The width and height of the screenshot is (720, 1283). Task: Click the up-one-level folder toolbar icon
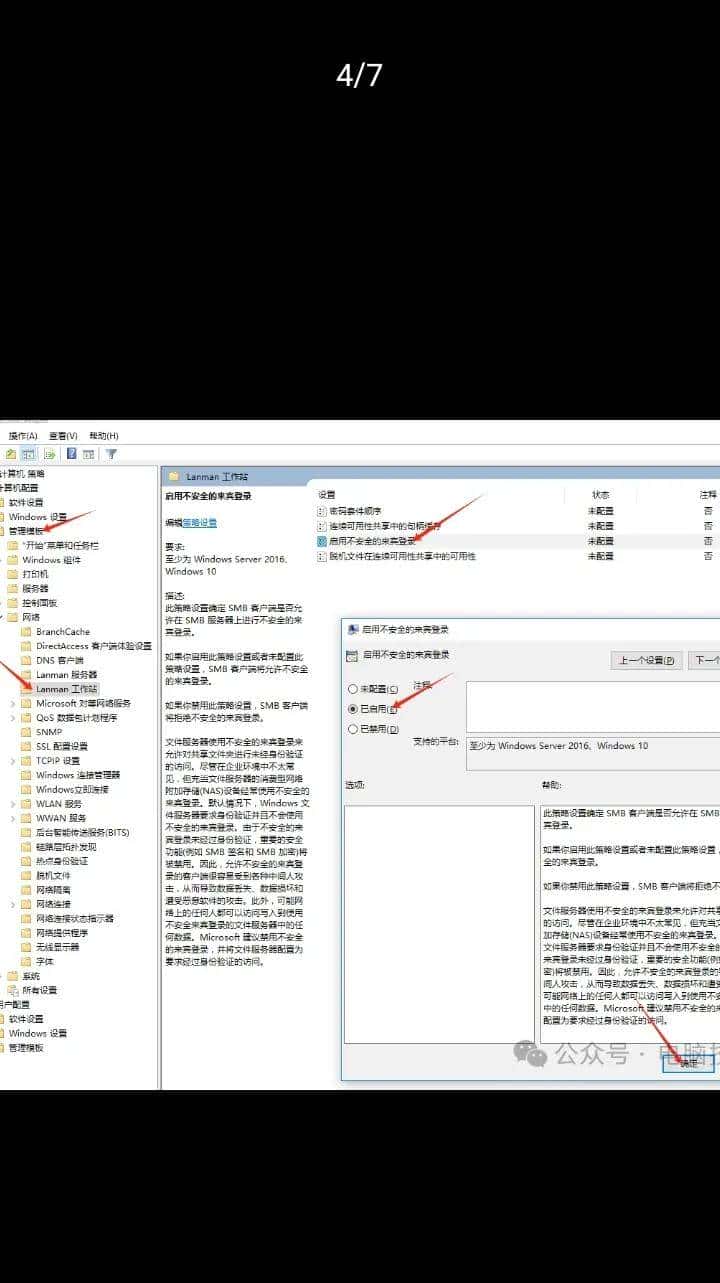coord(11,454)
